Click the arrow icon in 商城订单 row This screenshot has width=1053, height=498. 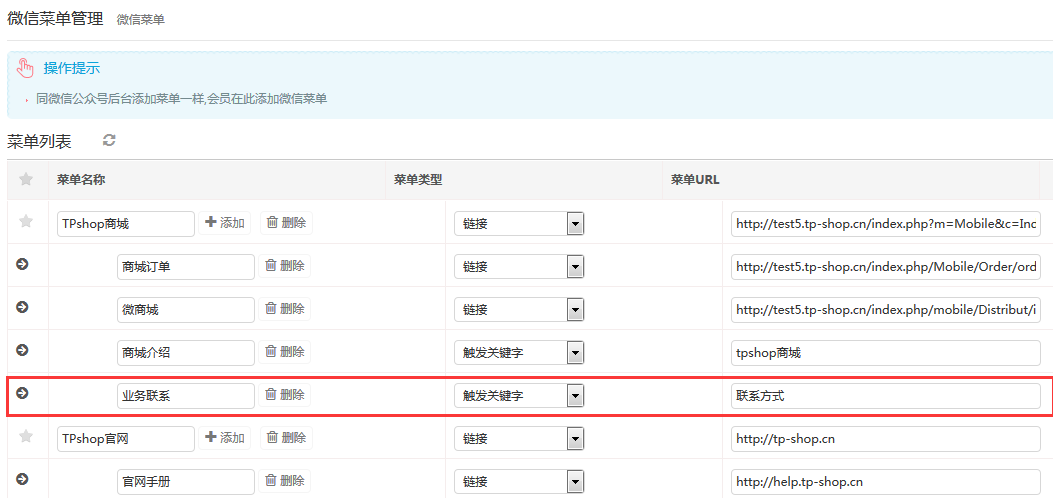23,265
